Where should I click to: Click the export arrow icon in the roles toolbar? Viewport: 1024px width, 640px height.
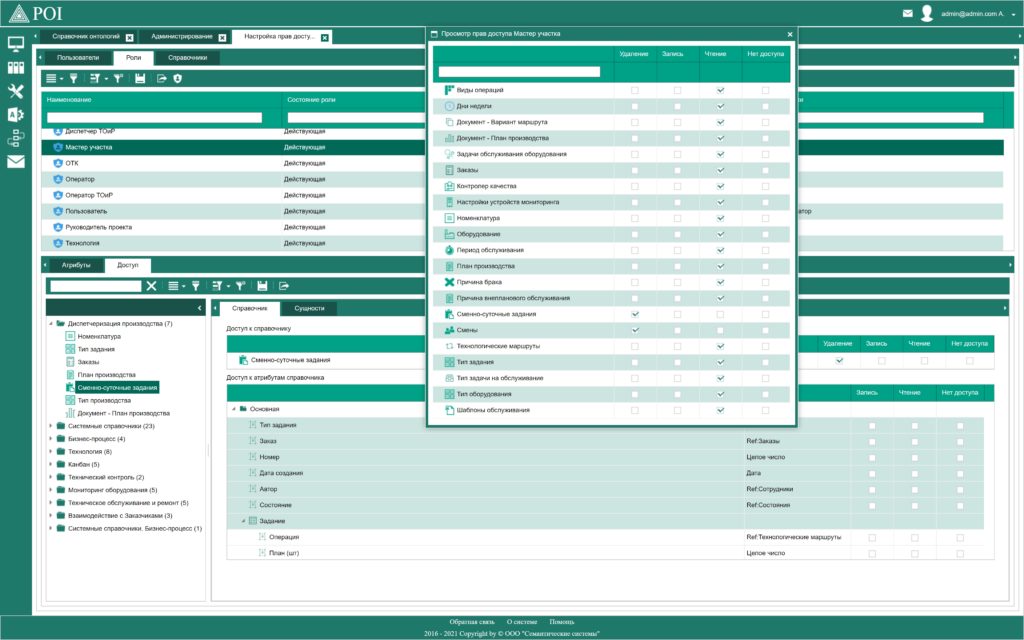point(161,78)
